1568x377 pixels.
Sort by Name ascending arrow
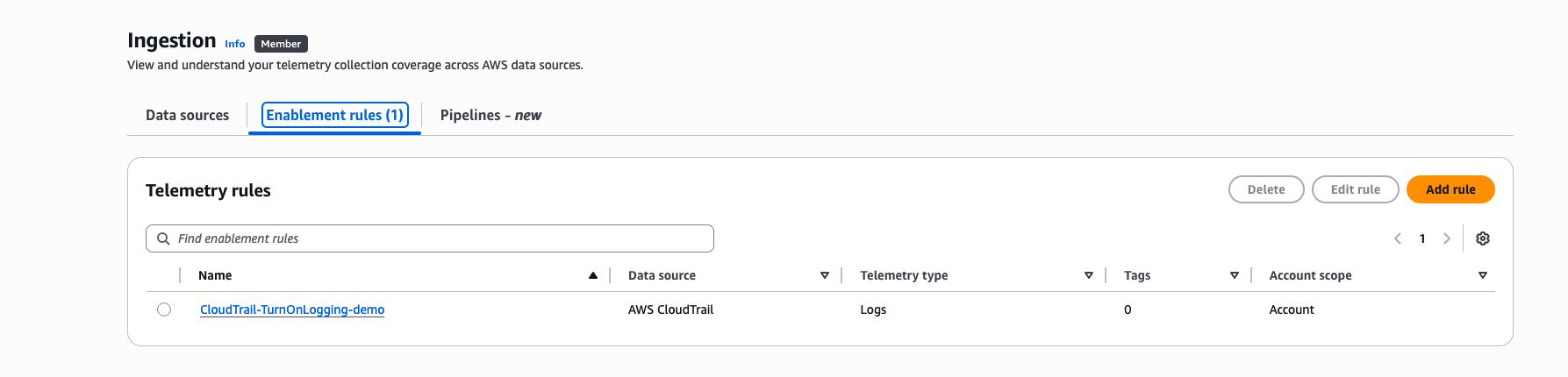pyautogui.click(x=593, y=275)
